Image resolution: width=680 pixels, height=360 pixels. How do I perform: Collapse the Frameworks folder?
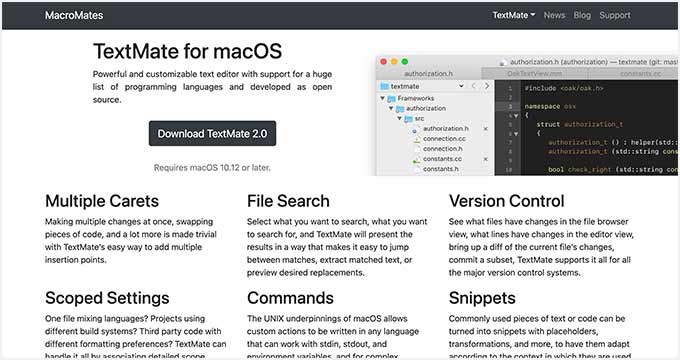coord(382,98)
